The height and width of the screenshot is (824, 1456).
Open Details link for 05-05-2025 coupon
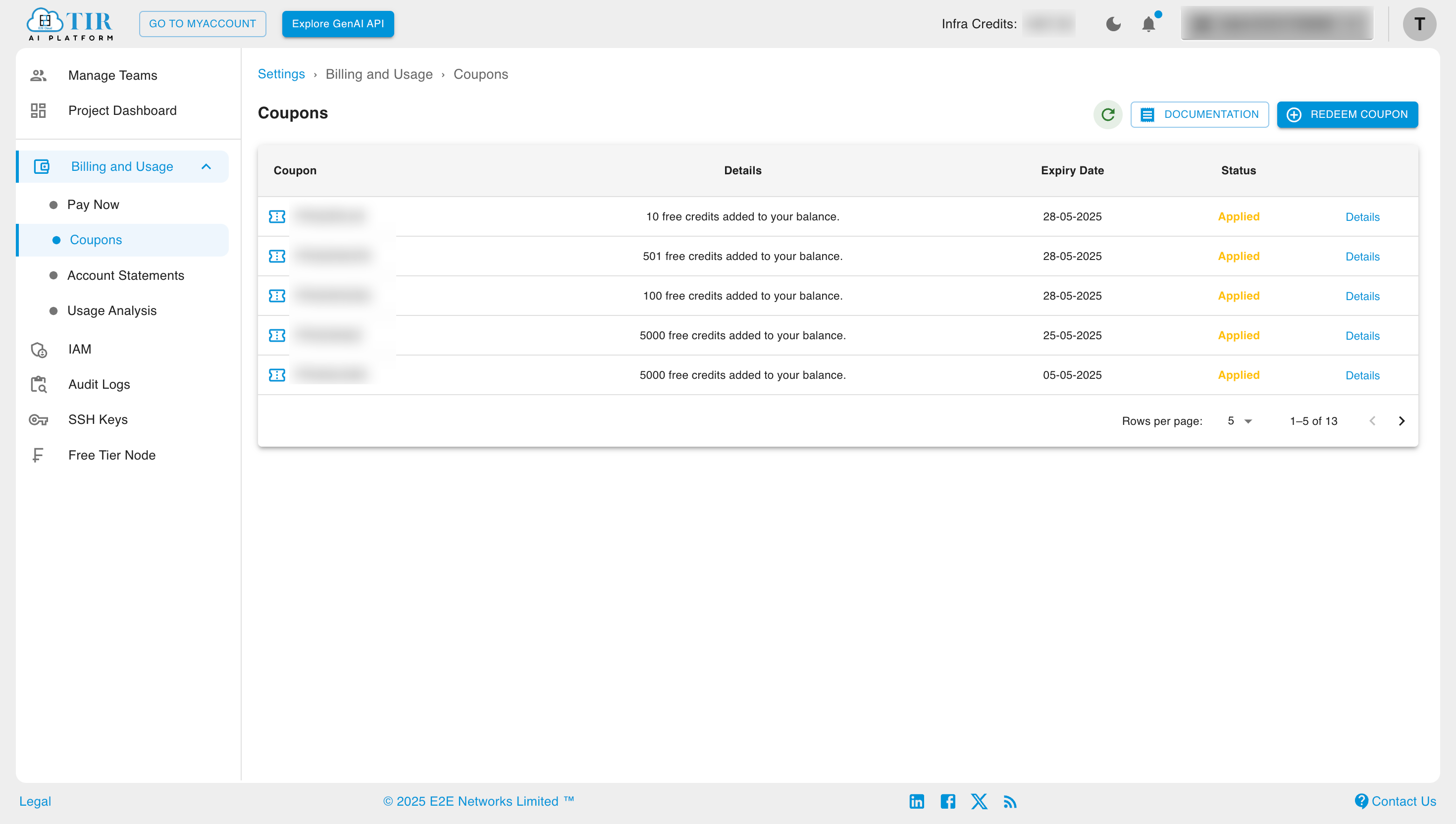click(1362, 376)
